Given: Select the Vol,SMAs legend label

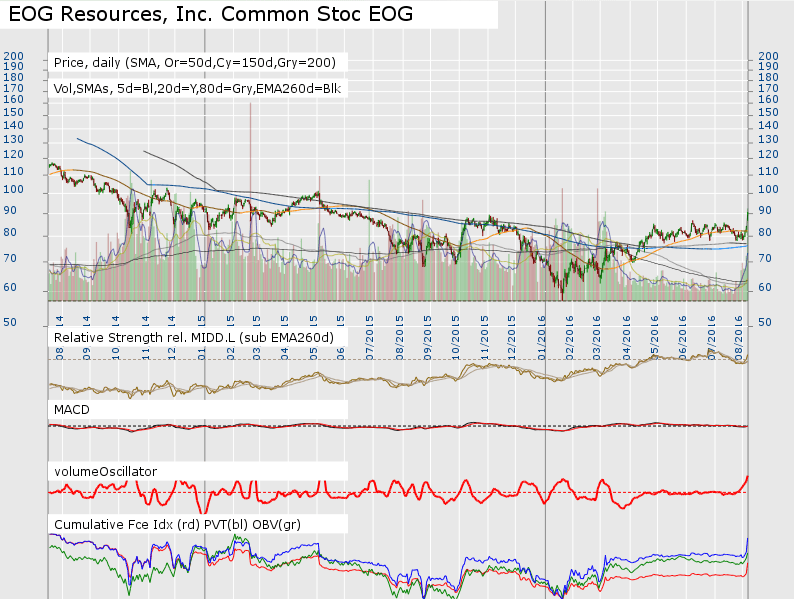Looking at the screenshot, I should point(197,89).
